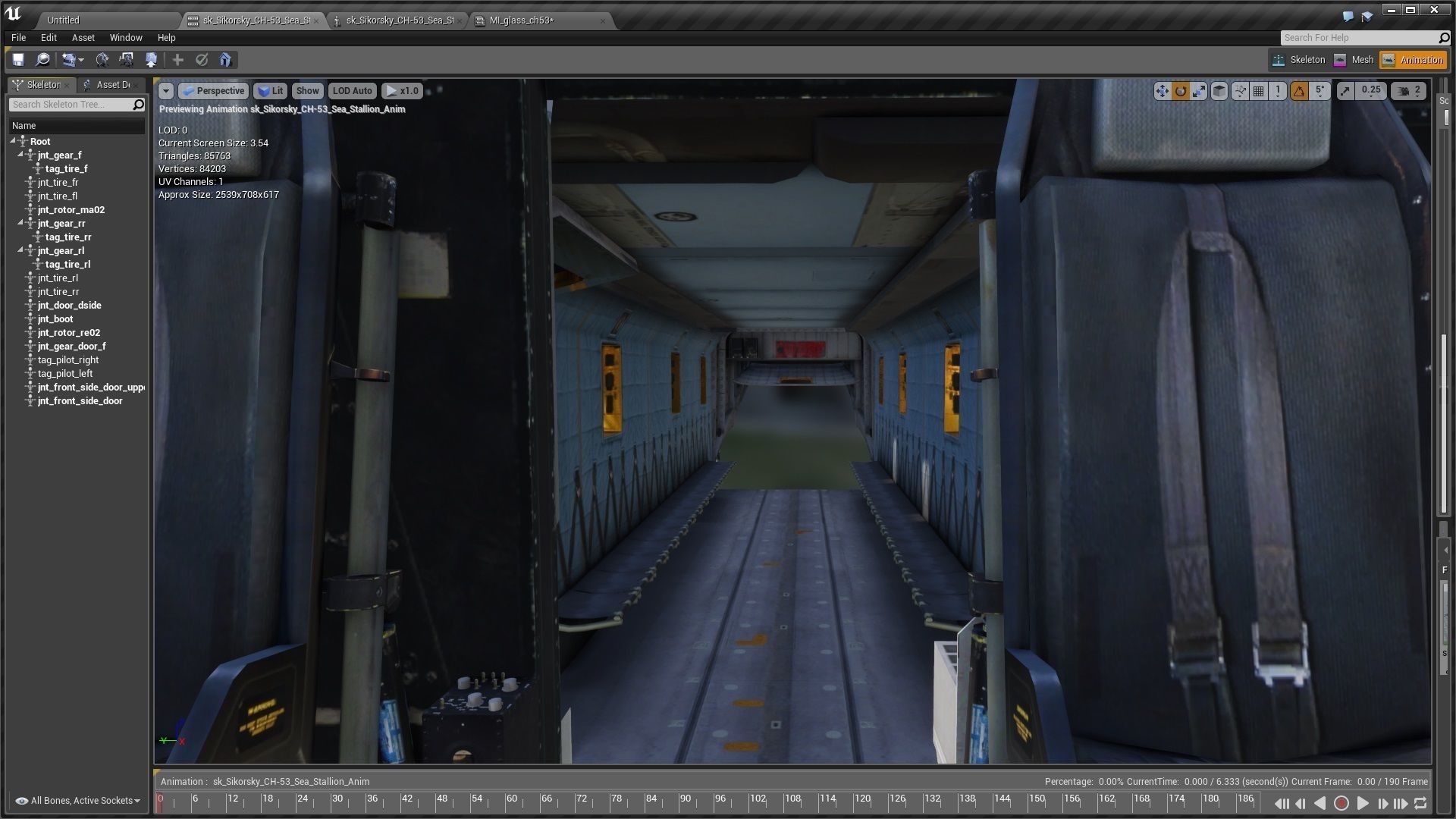Open the viewport options arrow dropdown
Viewport: 1456px width, 819px height.
coord(165,91)
